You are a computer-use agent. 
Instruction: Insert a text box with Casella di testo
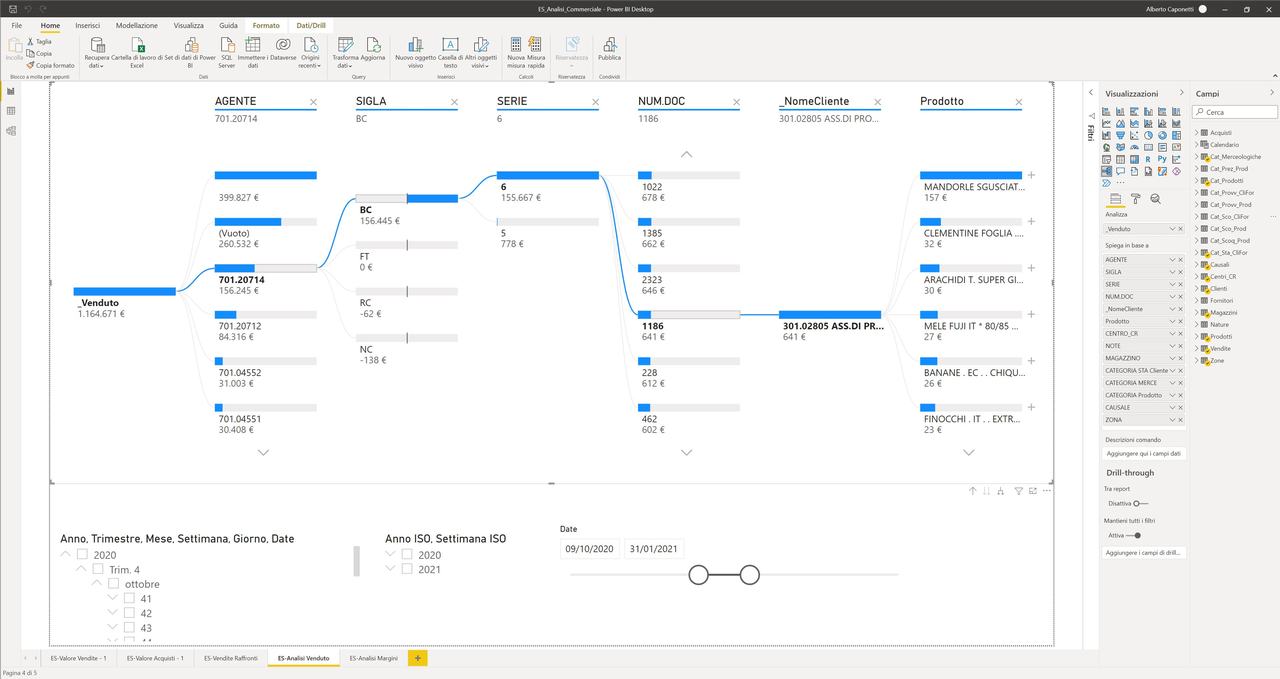tap(450, 46)
